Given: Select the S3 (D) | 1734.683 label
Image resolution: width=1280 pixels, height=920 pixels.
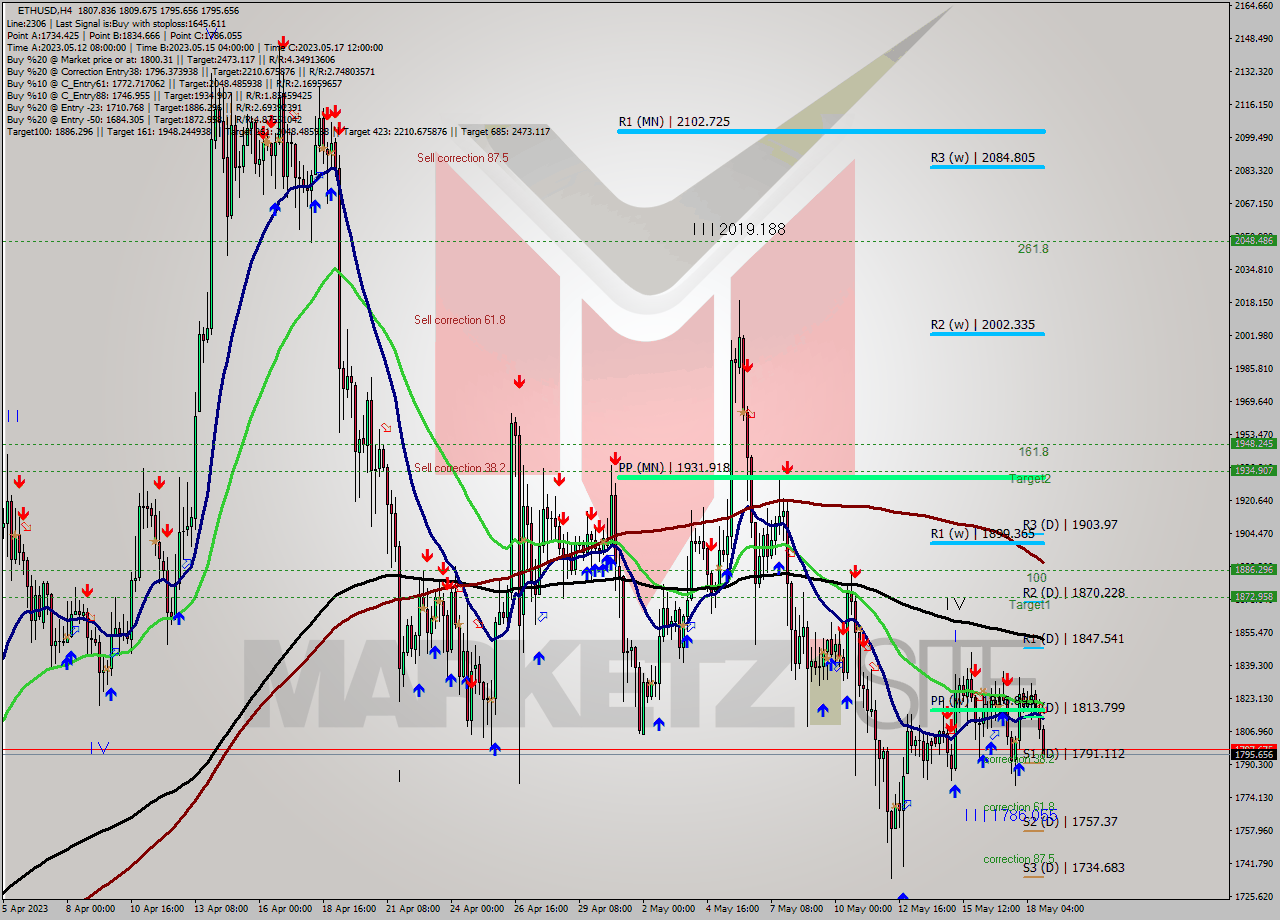Looking at the screenshot, I should coord(1074,868).
